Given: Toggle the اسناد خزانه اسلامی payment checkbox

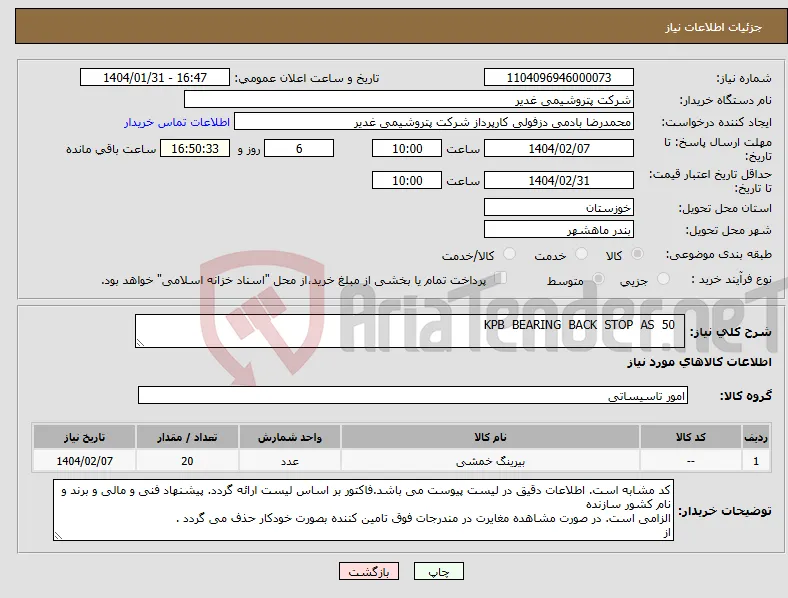Looking at the screenshot, I should coord(500,278).
